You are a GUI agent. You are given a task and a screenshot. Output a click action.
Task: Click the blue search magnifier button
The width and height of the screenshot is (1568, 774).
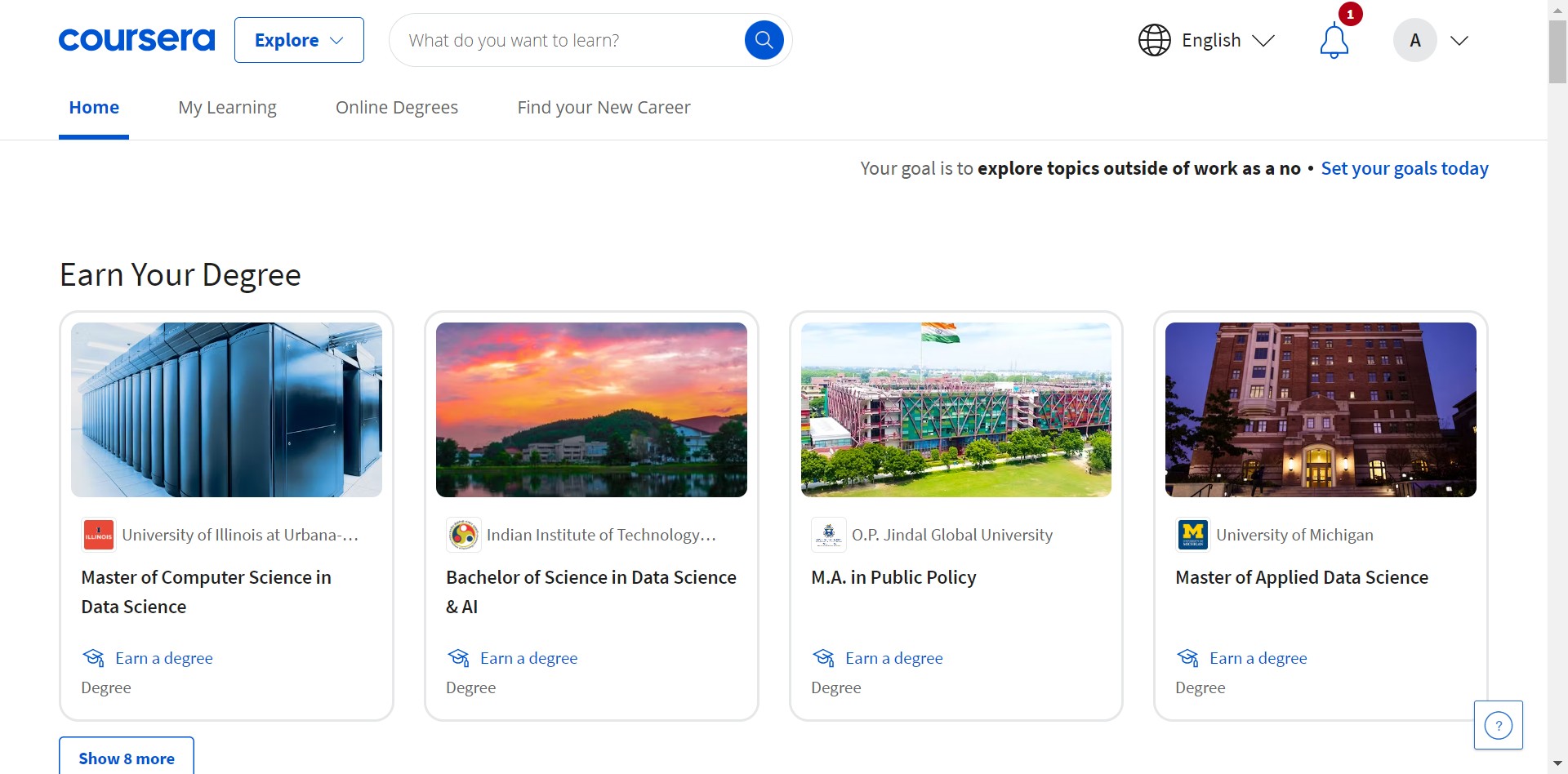click(x=764, y=40)
